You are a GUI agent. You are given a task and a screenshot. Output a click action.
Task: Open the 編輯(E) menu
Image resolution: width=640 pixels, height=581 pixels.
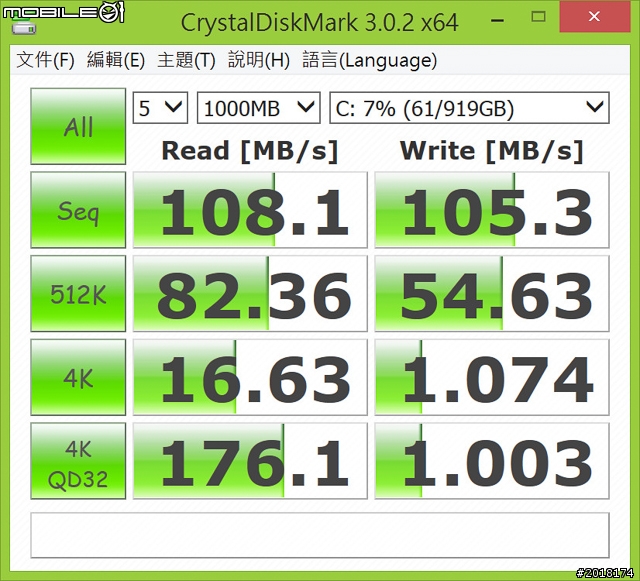pyautogui.click(x=116, y=60)
